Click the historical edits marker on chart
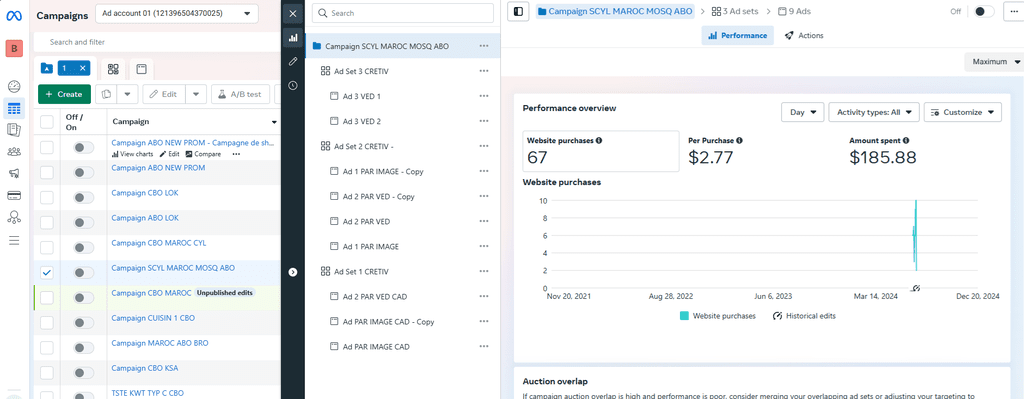The image size is (1024, 399). coord(916,288)
